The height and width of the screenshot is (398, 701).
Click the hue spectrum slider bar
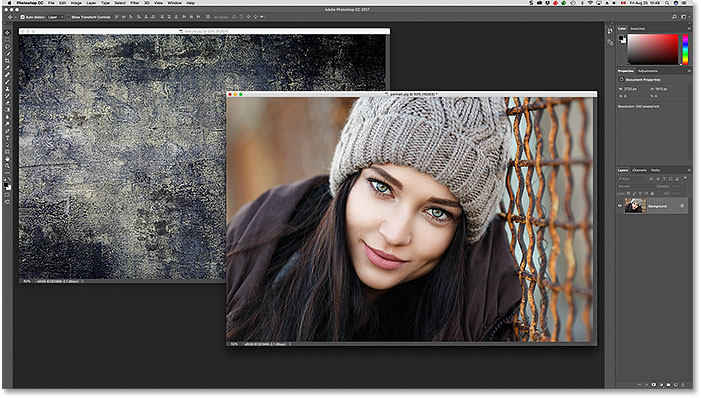point(685,49)
